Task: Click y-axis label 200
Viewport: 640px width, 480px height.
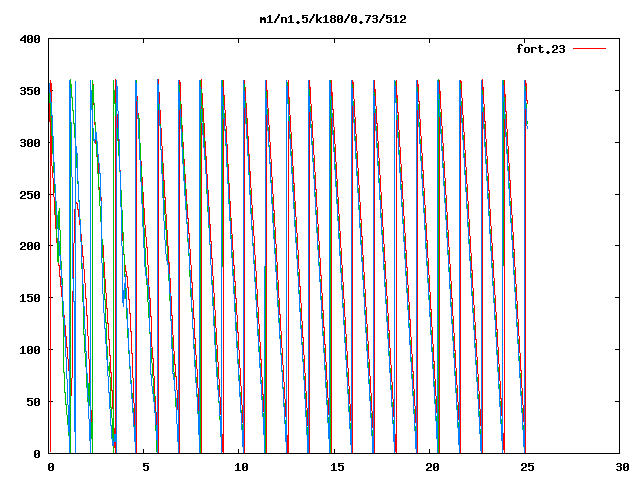Action: [30, 246]
